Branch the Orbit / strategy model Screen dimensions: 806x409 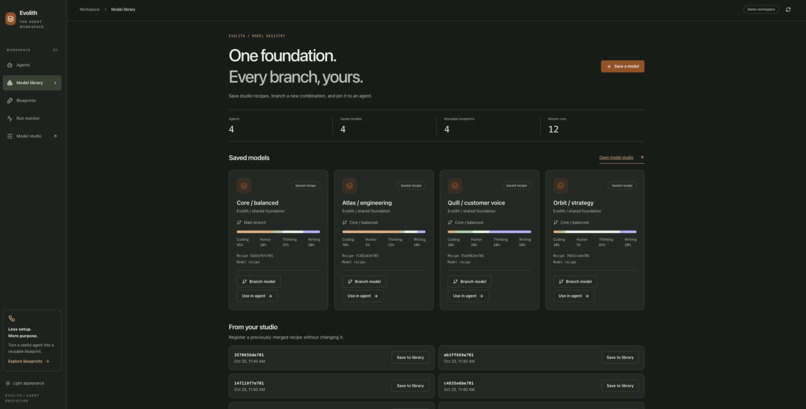(575, 282)
